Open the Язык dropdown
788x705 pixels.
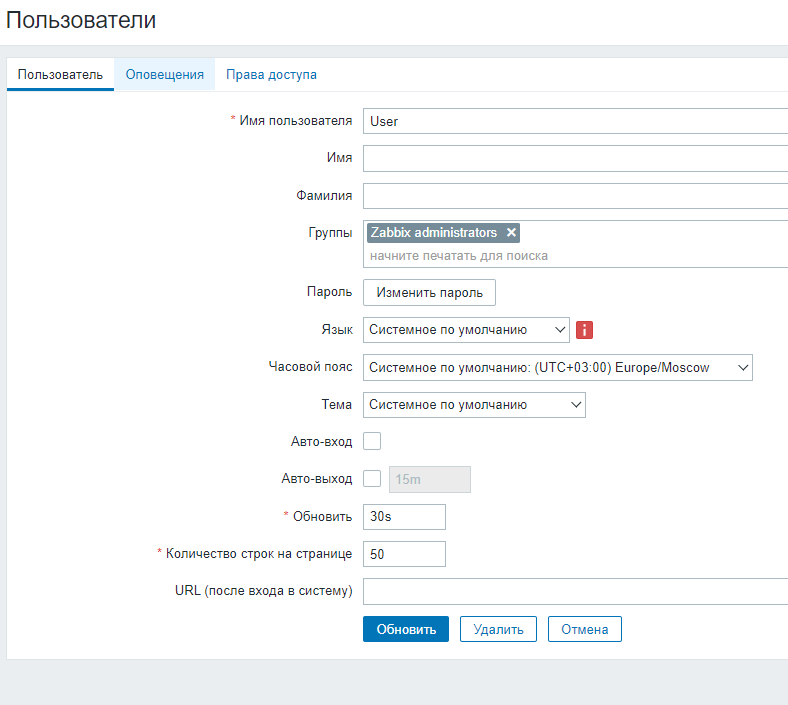[466, 330]
